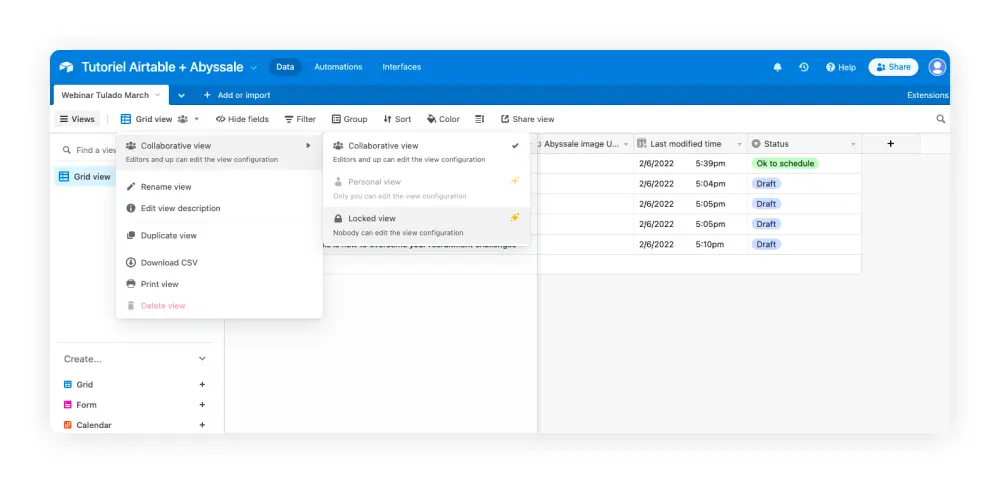Expand the base name dropdown chevron

tap(254, 68)
